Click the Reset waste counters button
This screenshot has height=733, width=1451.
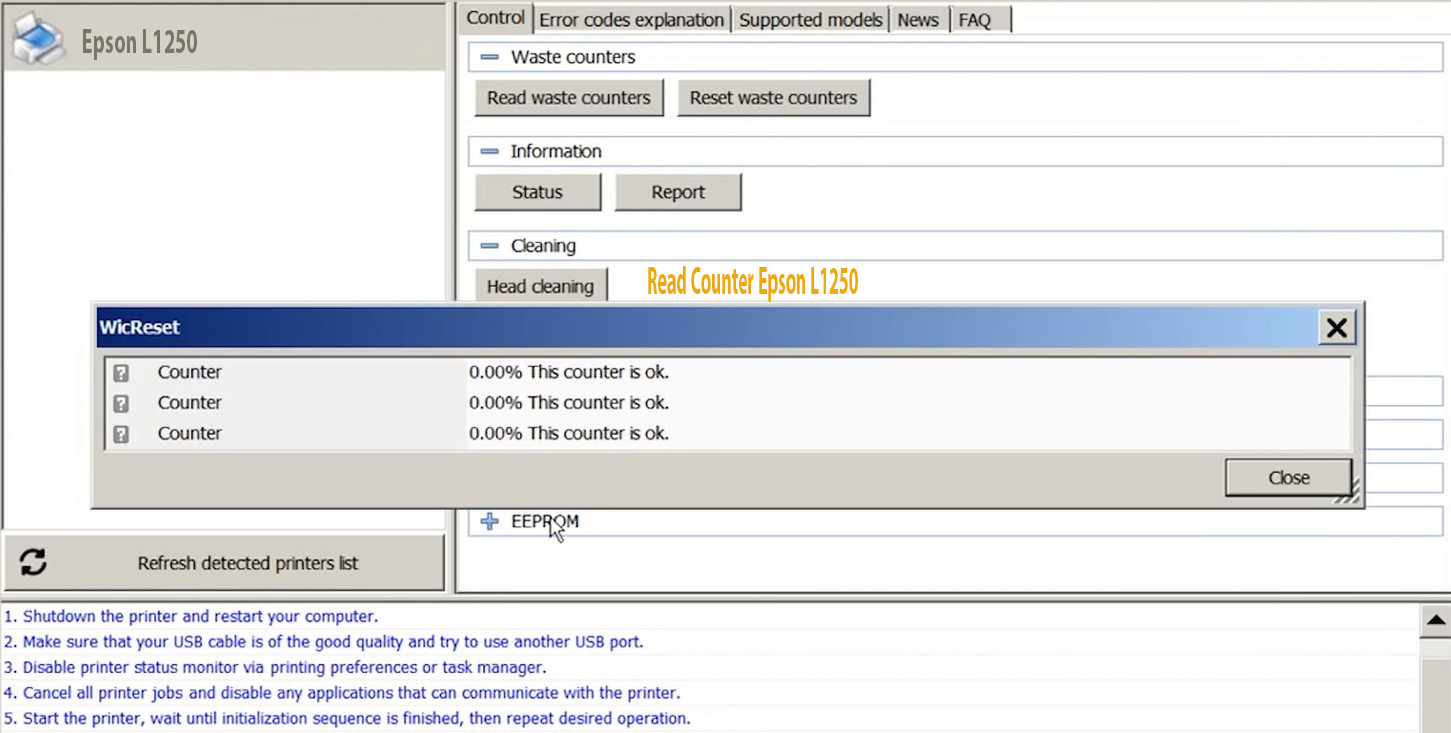pos(774,98)
